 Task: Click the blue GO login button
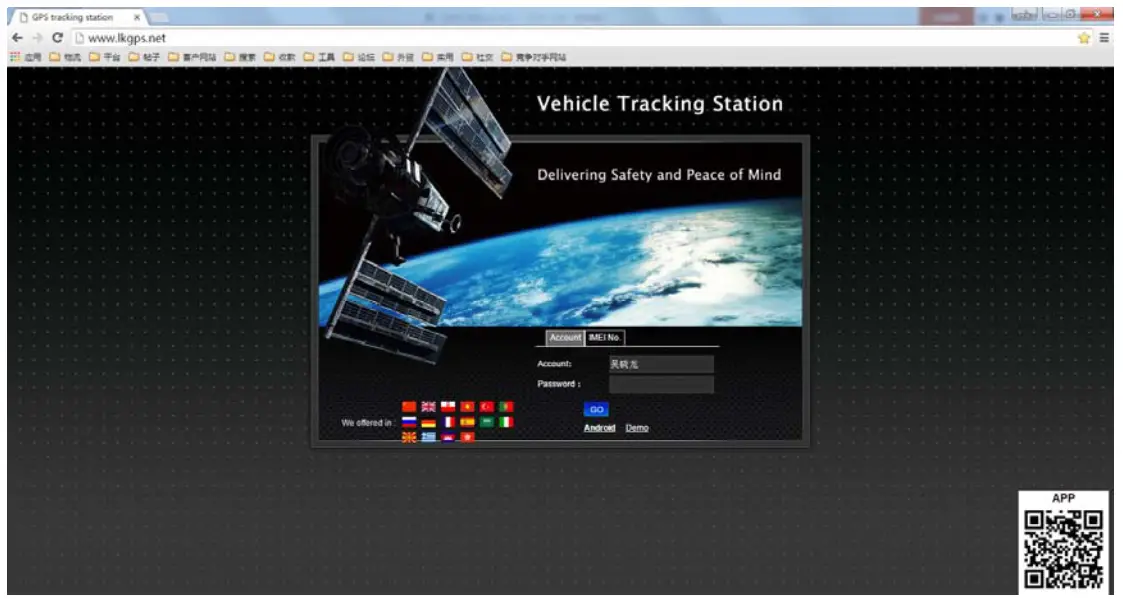pyautogui.click(x=596, y=410)
